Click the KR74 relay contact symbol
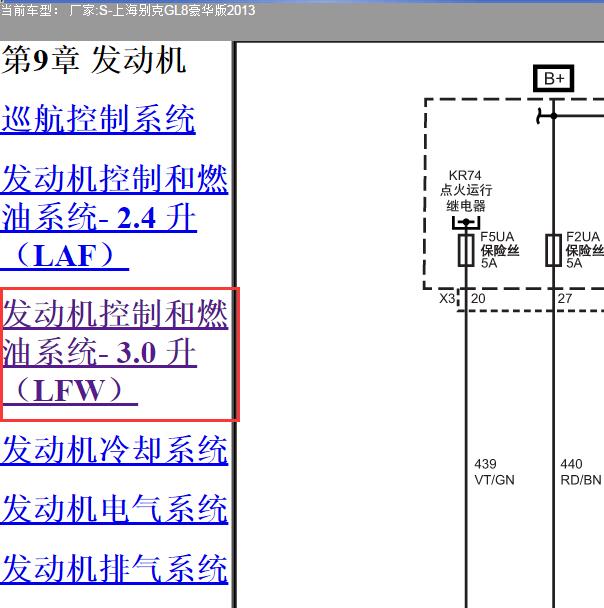 tap(466, 223)
